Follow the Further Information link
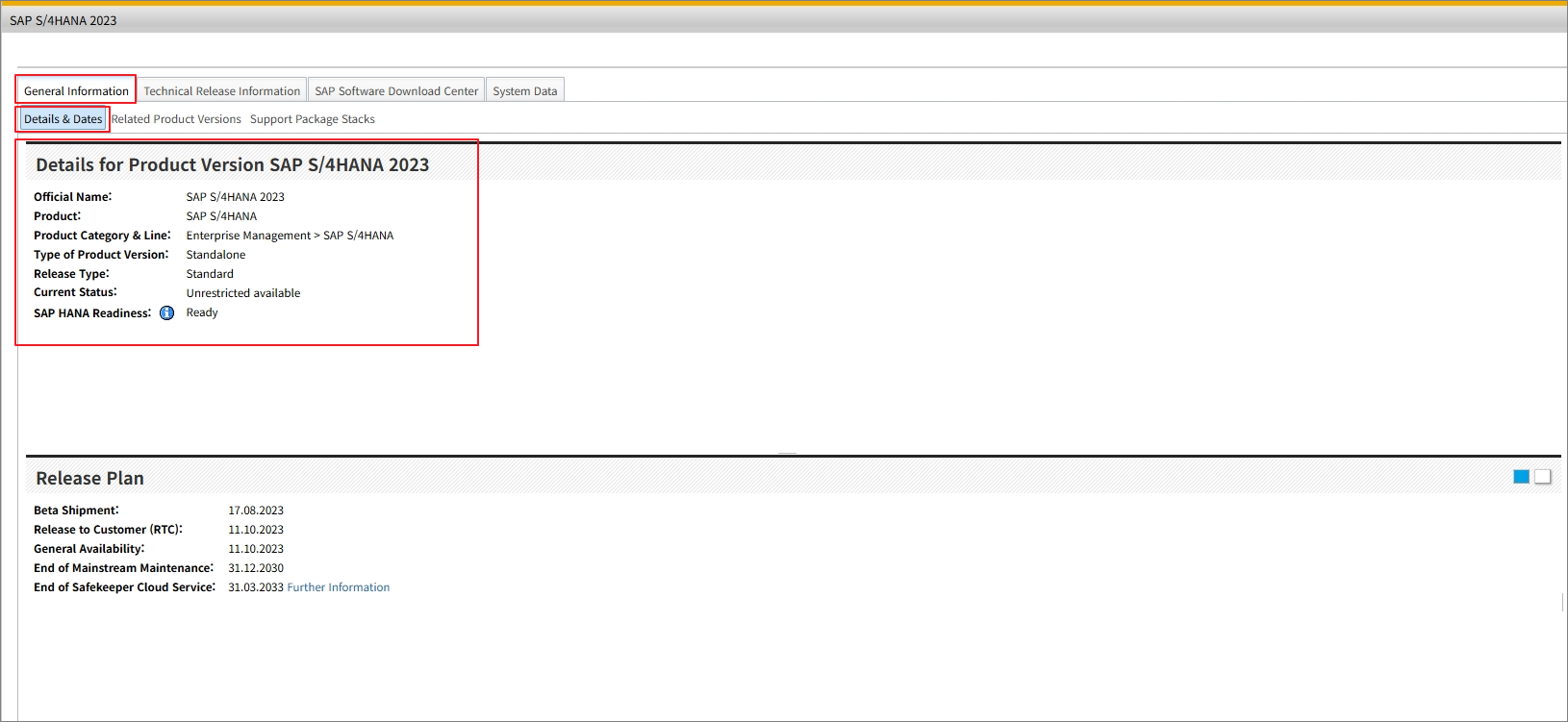 pos(339,587)
